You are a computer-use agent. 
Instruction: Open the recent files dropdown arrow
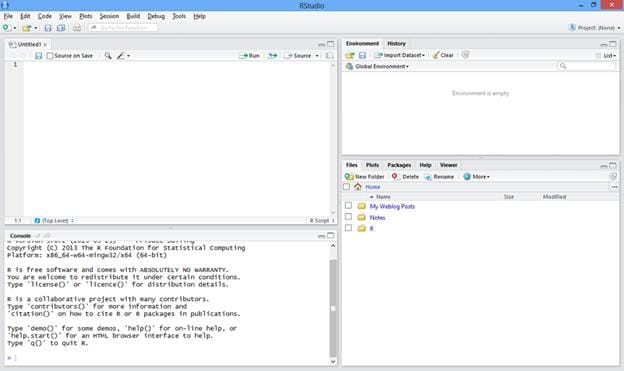(36, 28)
